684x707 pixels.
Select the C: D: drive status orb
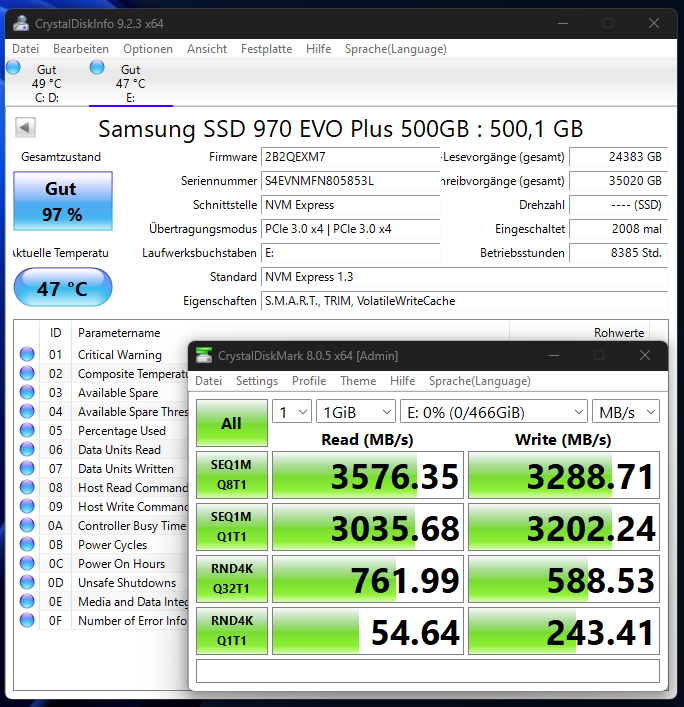[x=14, y=68]
